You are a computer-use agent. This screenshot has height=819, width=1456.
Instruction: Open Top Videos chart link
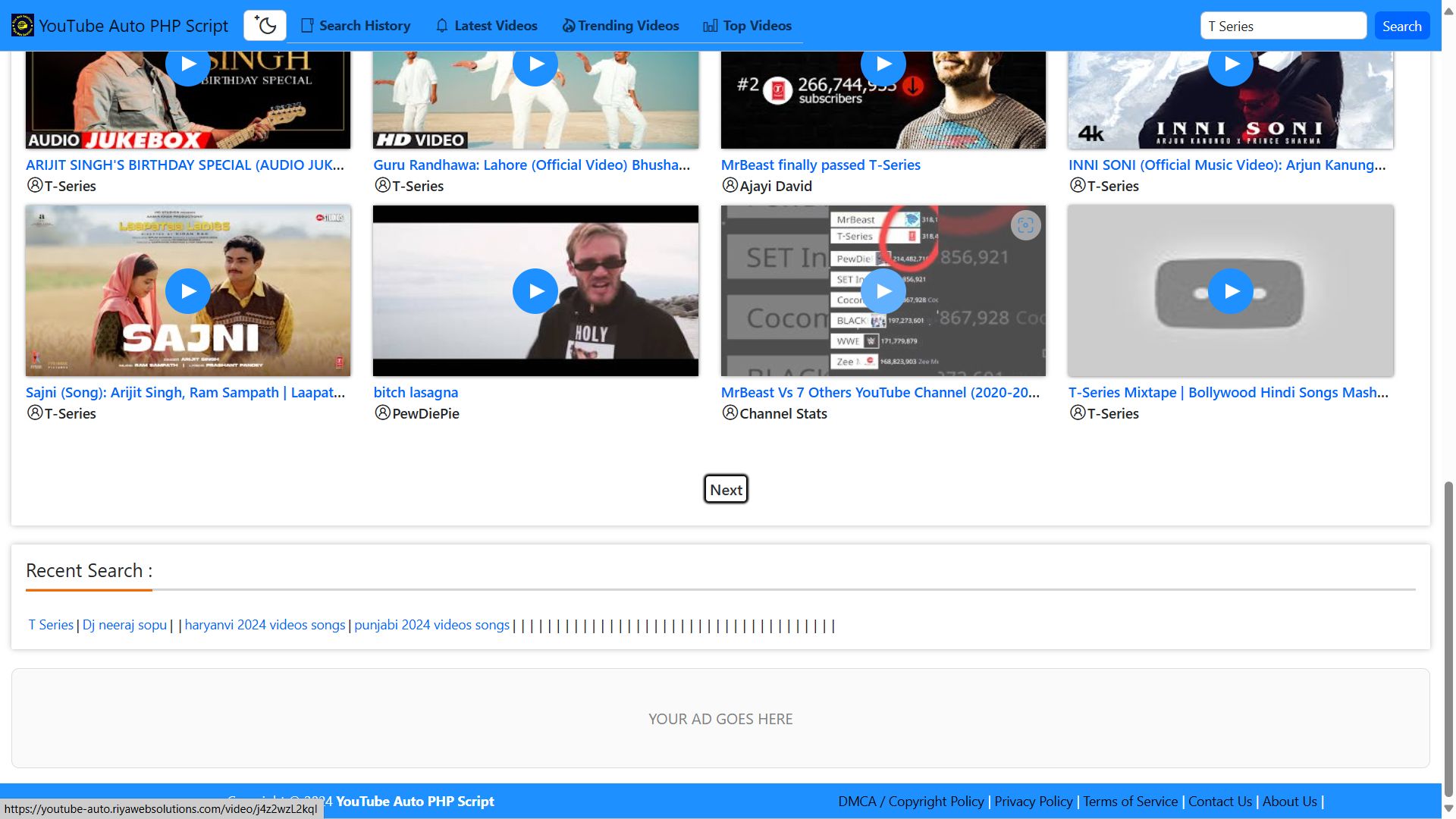(x=747, y=26)
